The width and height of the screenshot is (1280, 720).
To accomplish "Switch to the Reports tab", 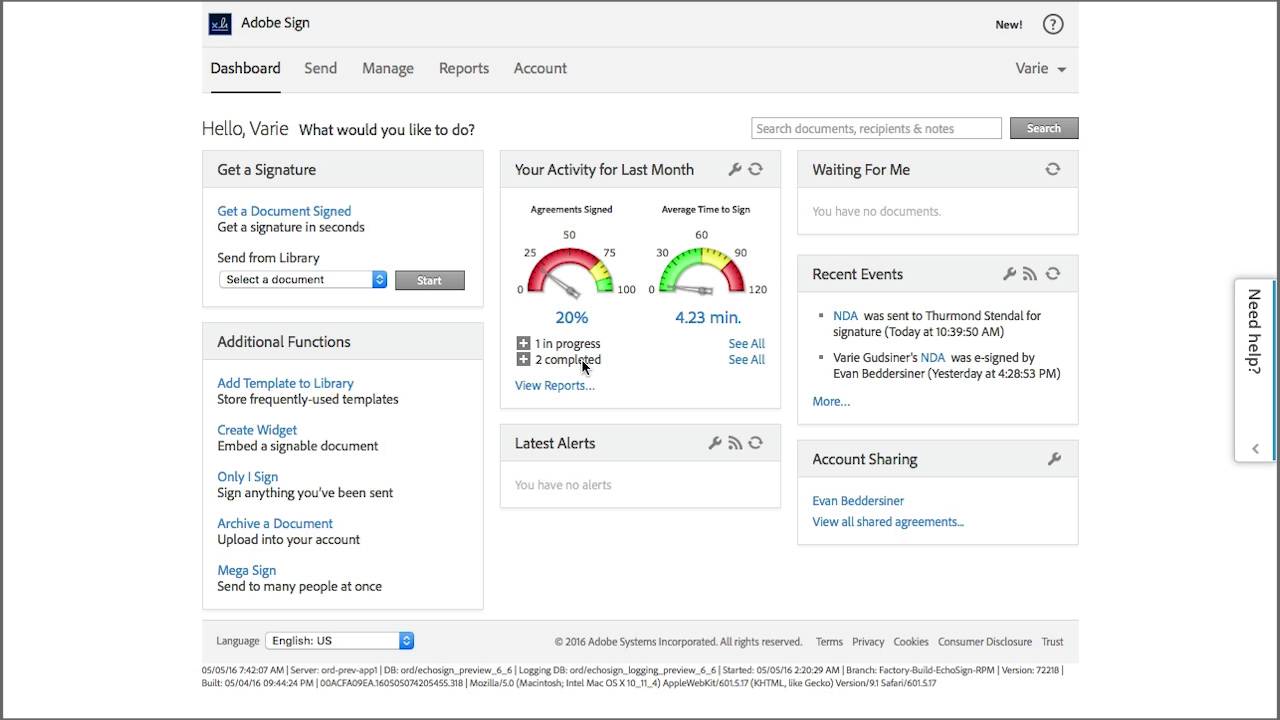I will pyautogui.click(x=464, y=68).
